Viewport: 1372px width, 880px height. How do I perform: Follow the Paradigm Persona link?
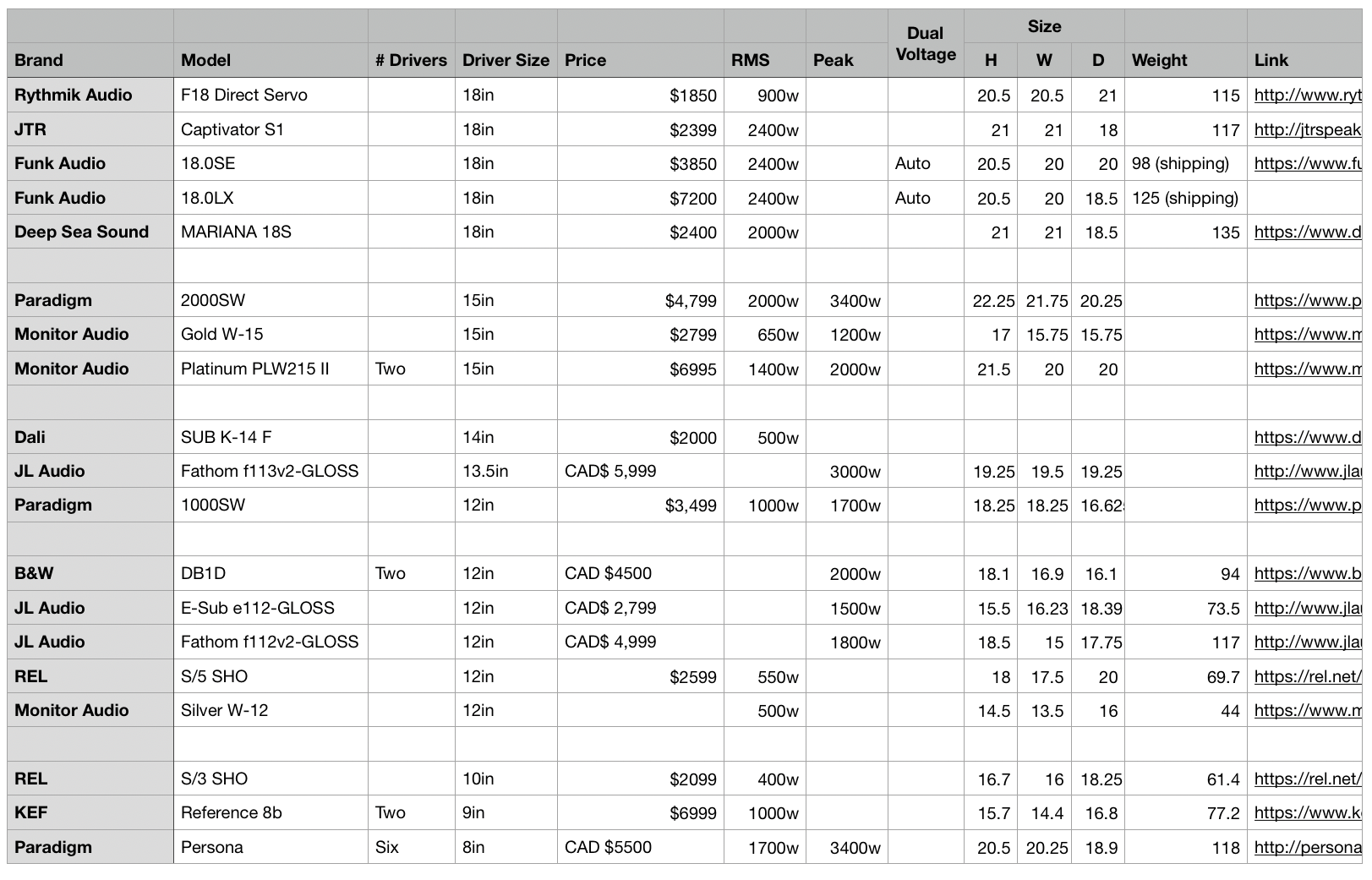point(1307,847)
